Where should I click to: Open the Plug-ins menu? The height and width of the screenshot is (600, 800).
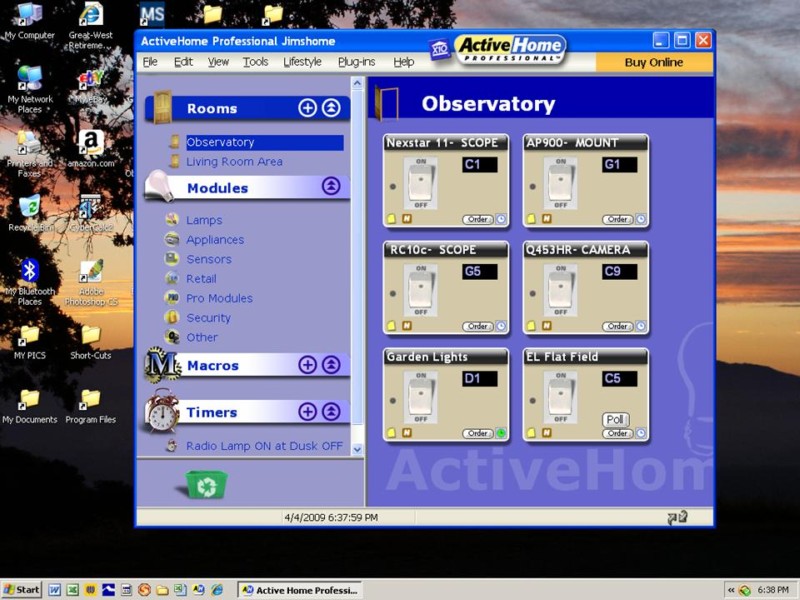(x=356, y=62)
